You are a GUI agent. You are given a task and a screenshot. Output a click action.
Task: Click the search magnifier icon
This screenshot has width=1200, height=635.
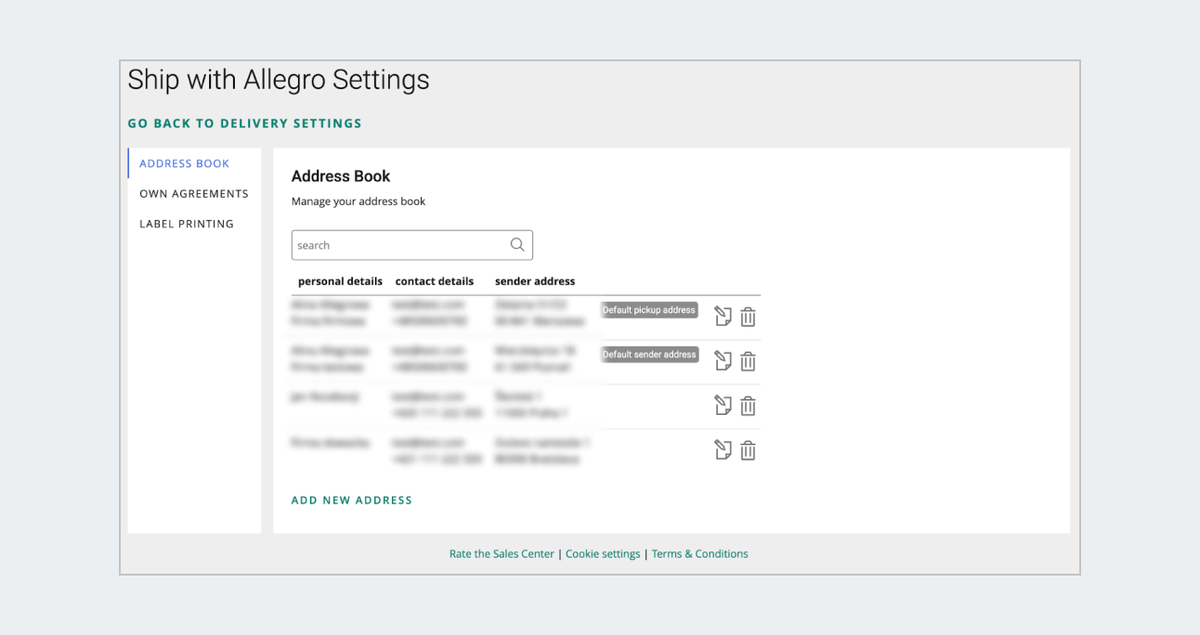pyautogui.click(x=517, y=245)
